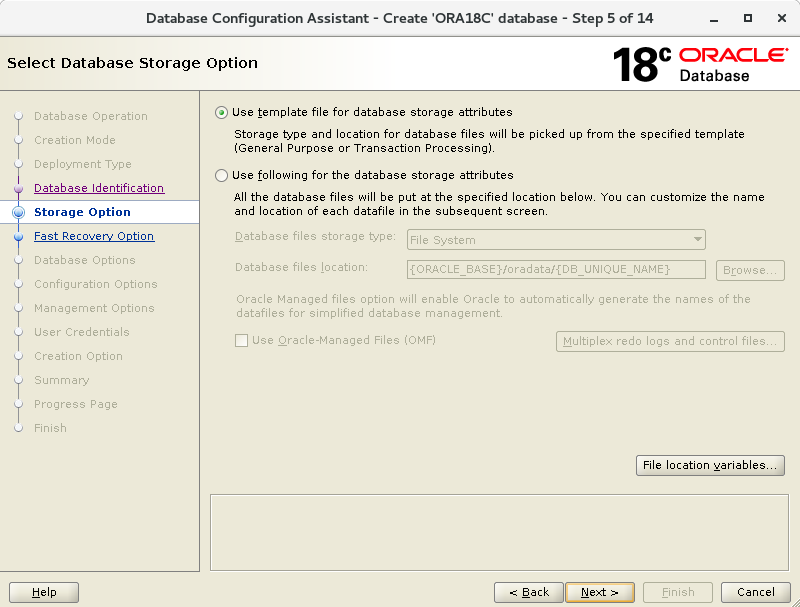This screenshot has height=607, width=800.
Task: Click the Storage Option step bullet icon
Action: 18,212
